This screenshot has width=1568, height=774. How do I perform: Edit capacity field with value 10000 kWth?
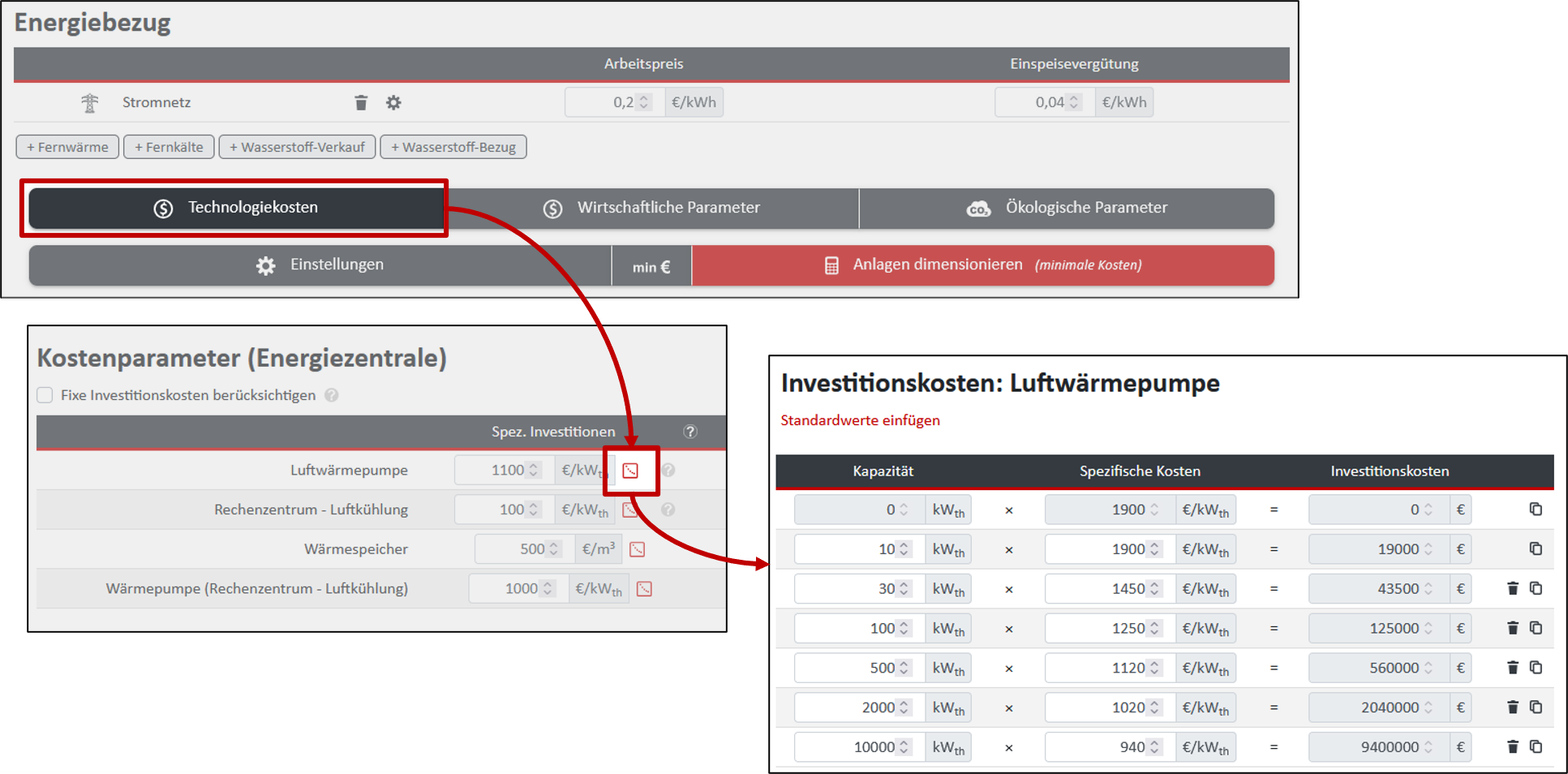860,747
